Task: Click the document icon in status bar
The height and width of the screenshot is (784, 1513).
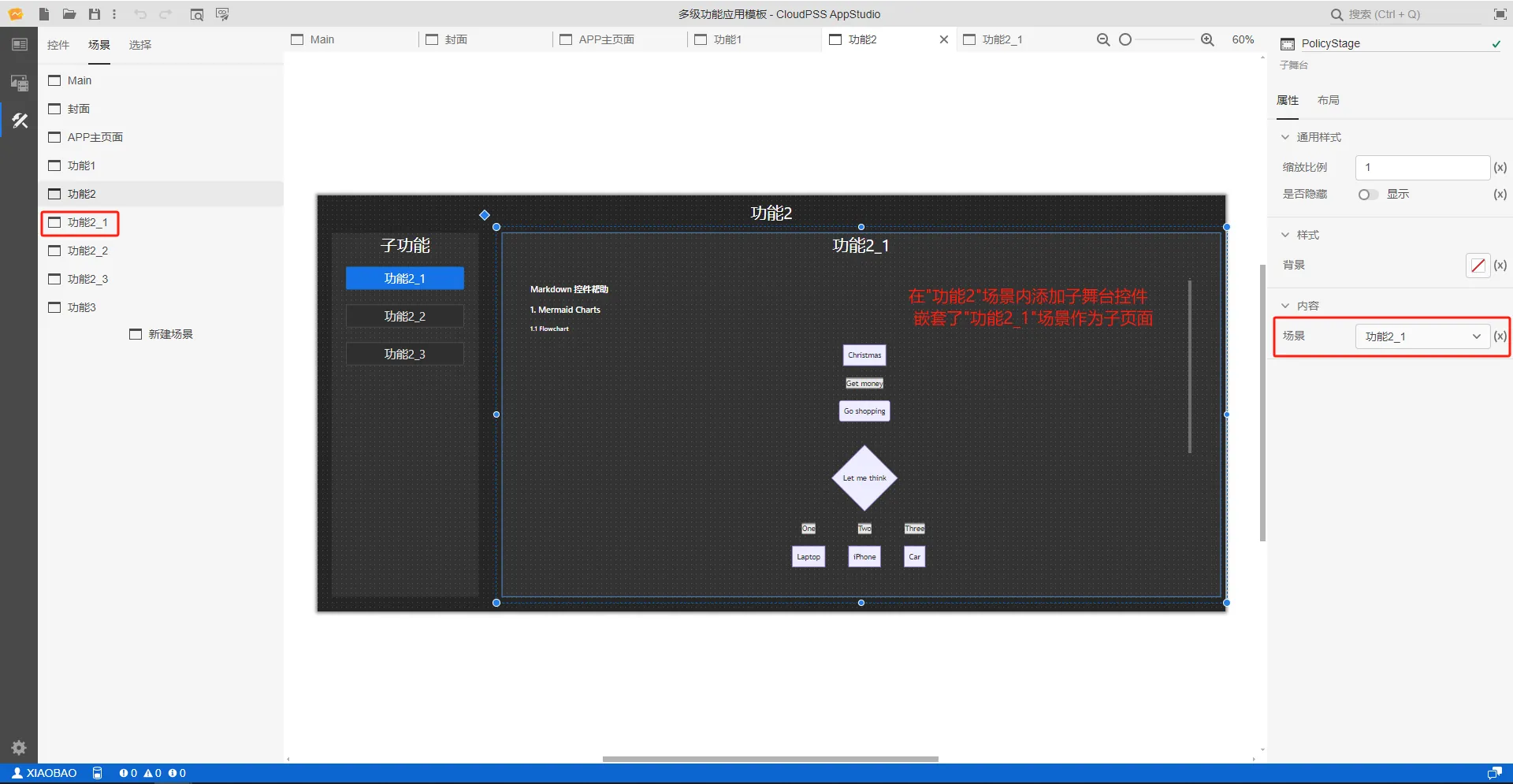Action: pos(98,773)
